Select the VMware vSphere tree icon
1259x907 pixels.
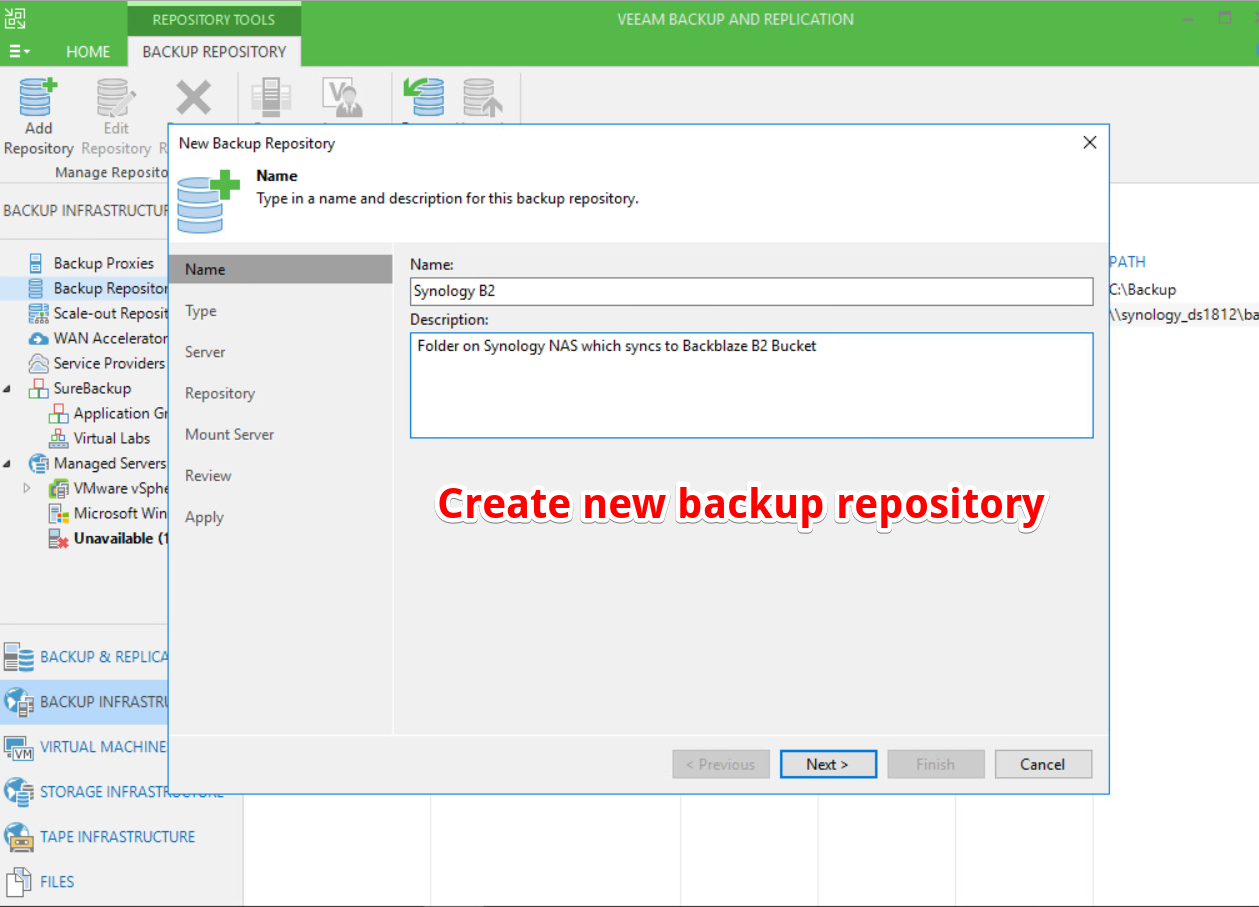58,488
